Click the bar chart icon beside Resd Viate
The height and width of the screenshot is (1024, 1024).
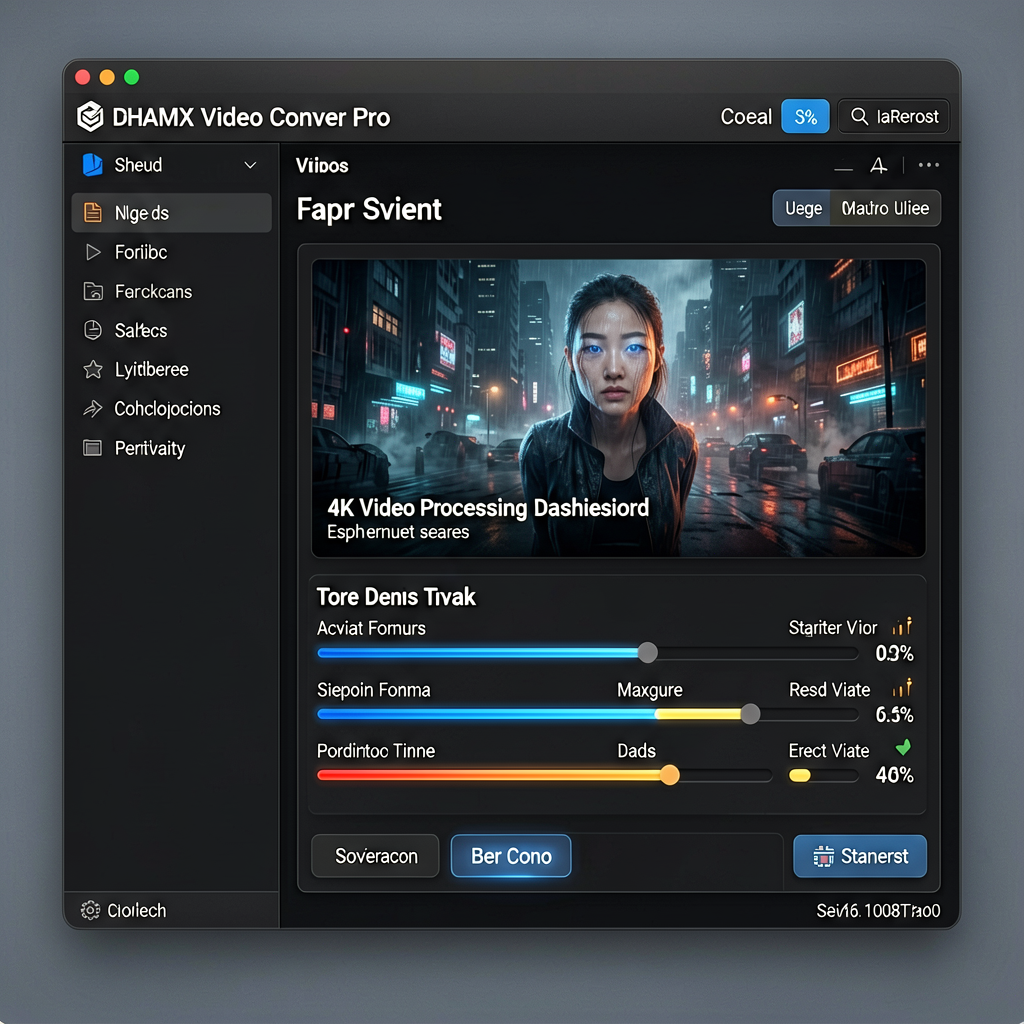click(902, 688)
